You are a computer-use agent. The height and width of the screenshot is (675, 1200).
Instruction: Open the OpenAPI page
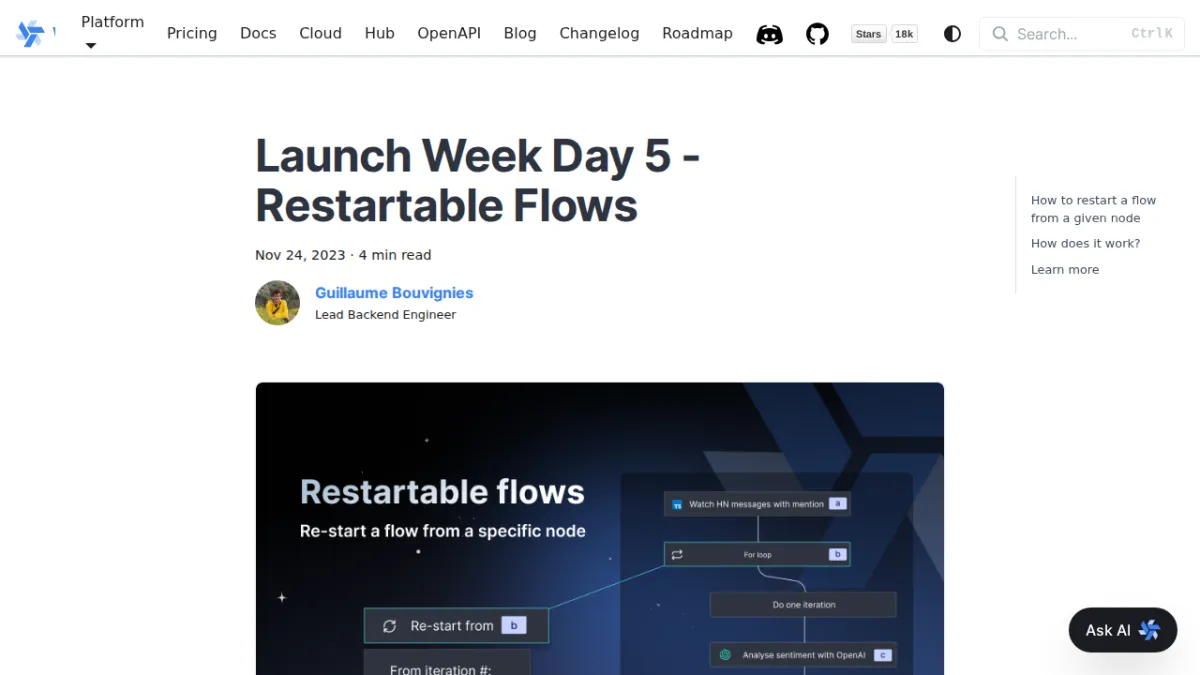point(449,34)
